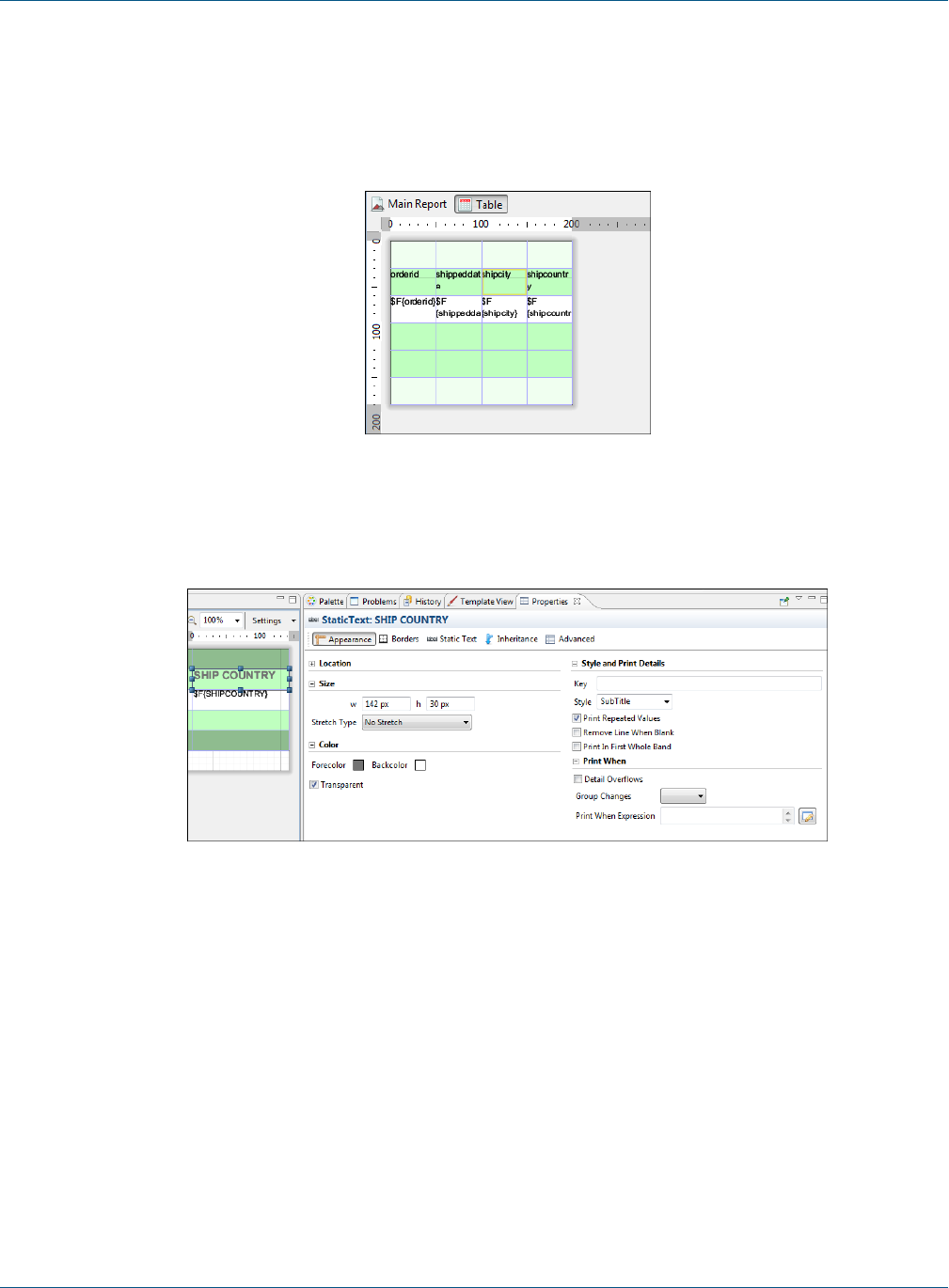Open the expression editor button
The height and width of the screenshot is (1288, 949).
pos(807,816)
